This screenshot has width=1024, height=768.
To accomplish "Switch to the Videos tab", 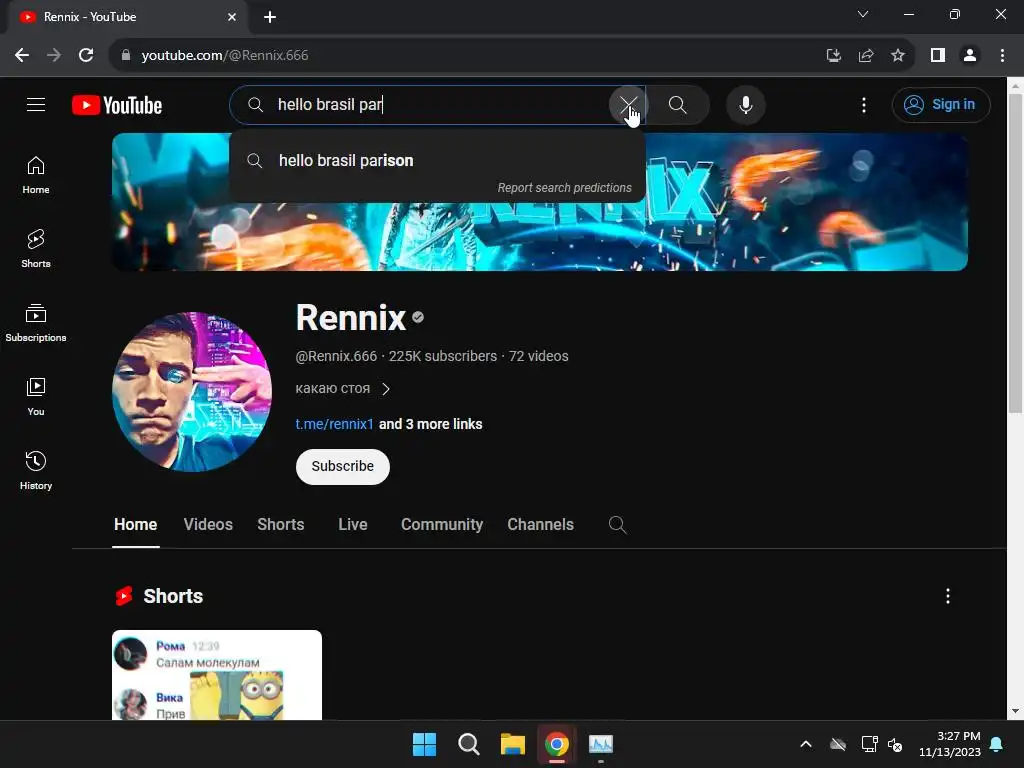I will click(208, 525).
